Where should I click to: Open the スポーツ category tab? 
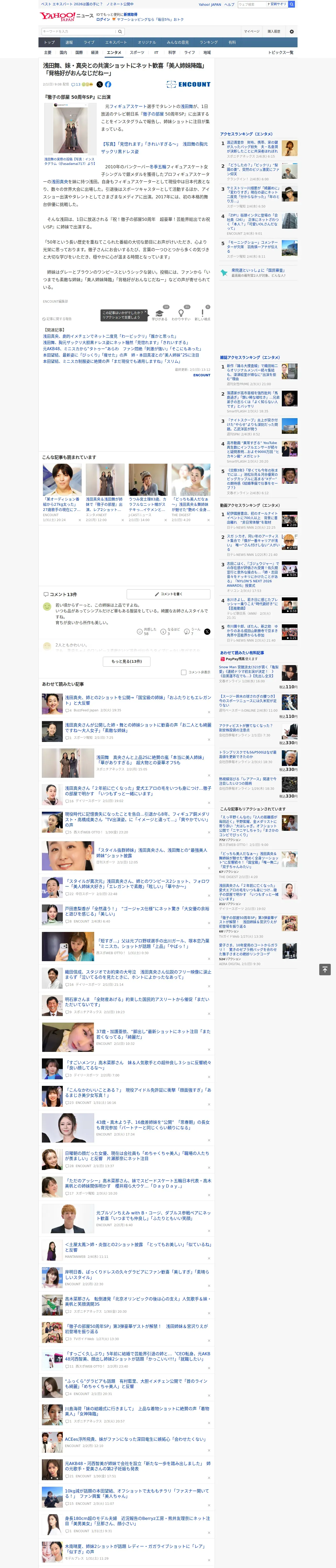coord(137,52)
